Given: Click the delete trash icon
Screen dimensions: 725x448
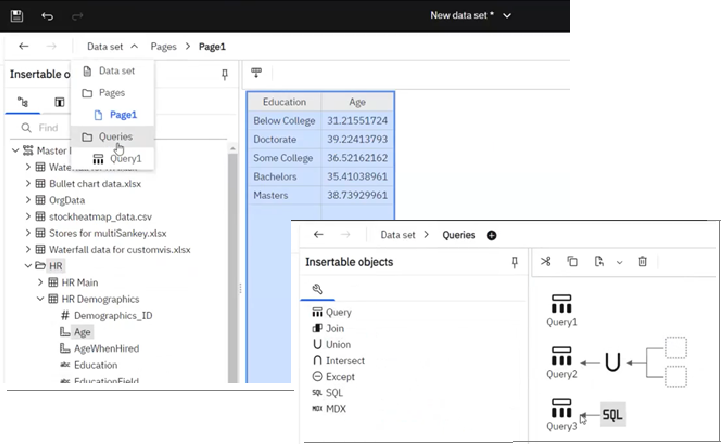Looking at the screenshot, I should [643, 261].
